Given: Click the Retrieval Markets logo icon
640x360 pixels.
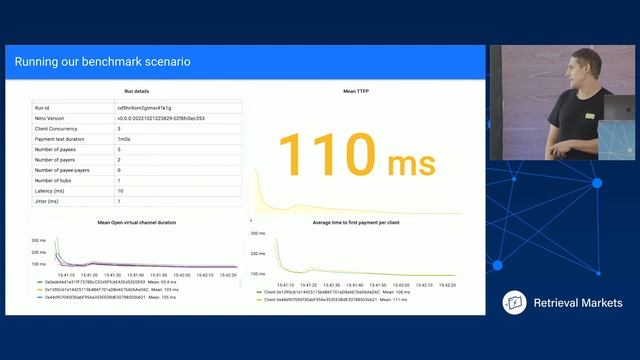Looking at the screenshot, I should pyautogui.click(x=514, y=302).
